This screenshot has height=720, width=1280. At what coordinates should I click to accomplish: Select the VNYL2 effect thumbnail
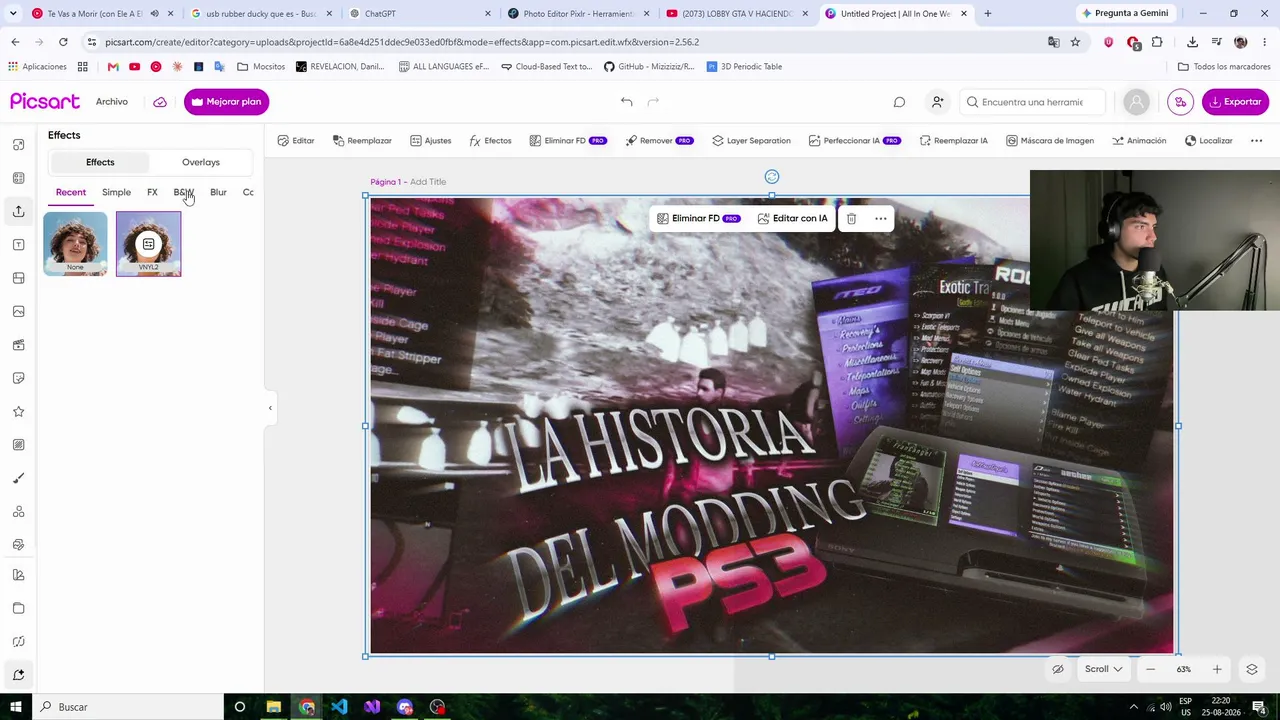[148, 244]
